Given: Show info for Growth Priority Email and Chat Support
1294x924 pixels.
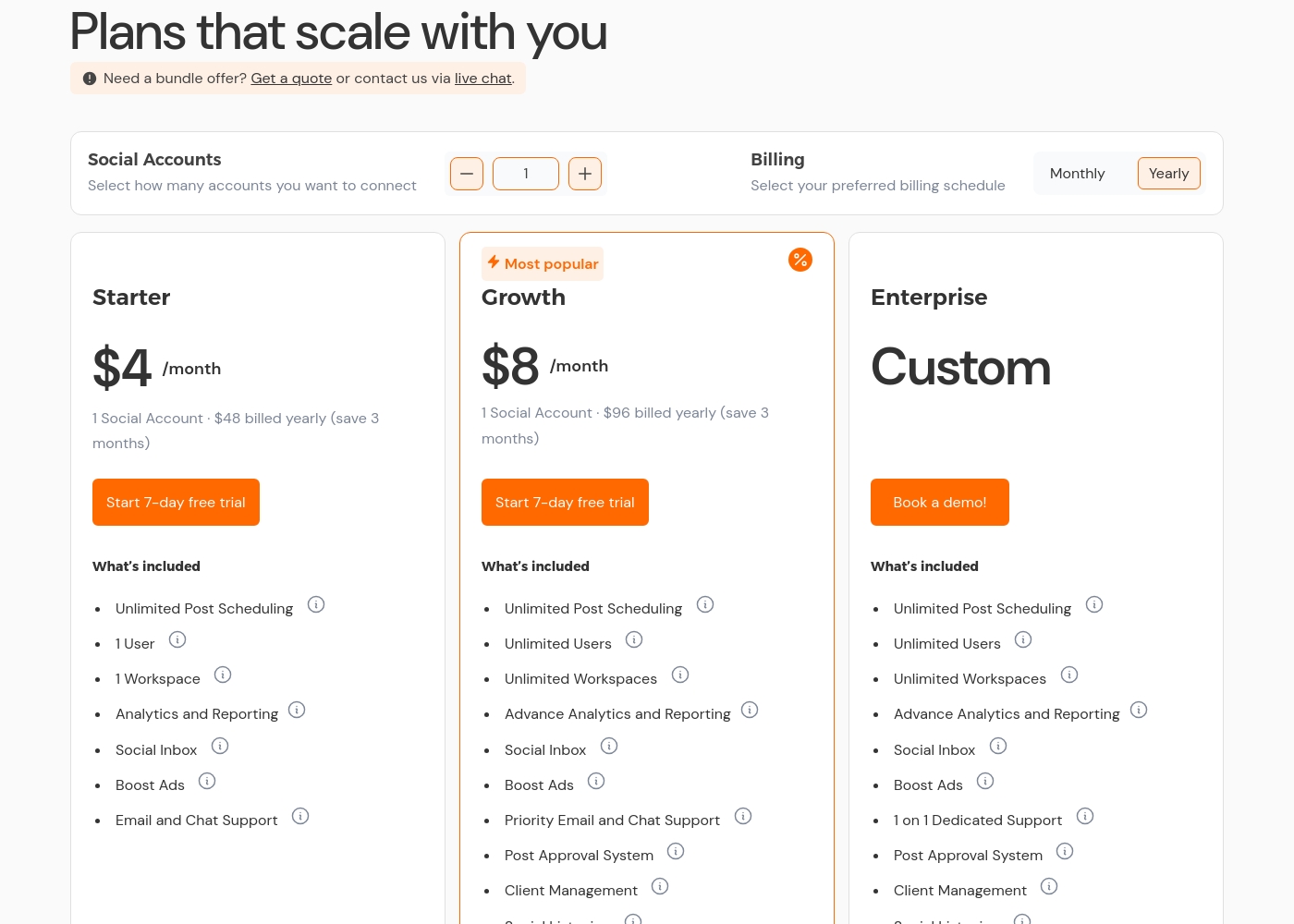Looking at the screenshot, I should (743, 816).
